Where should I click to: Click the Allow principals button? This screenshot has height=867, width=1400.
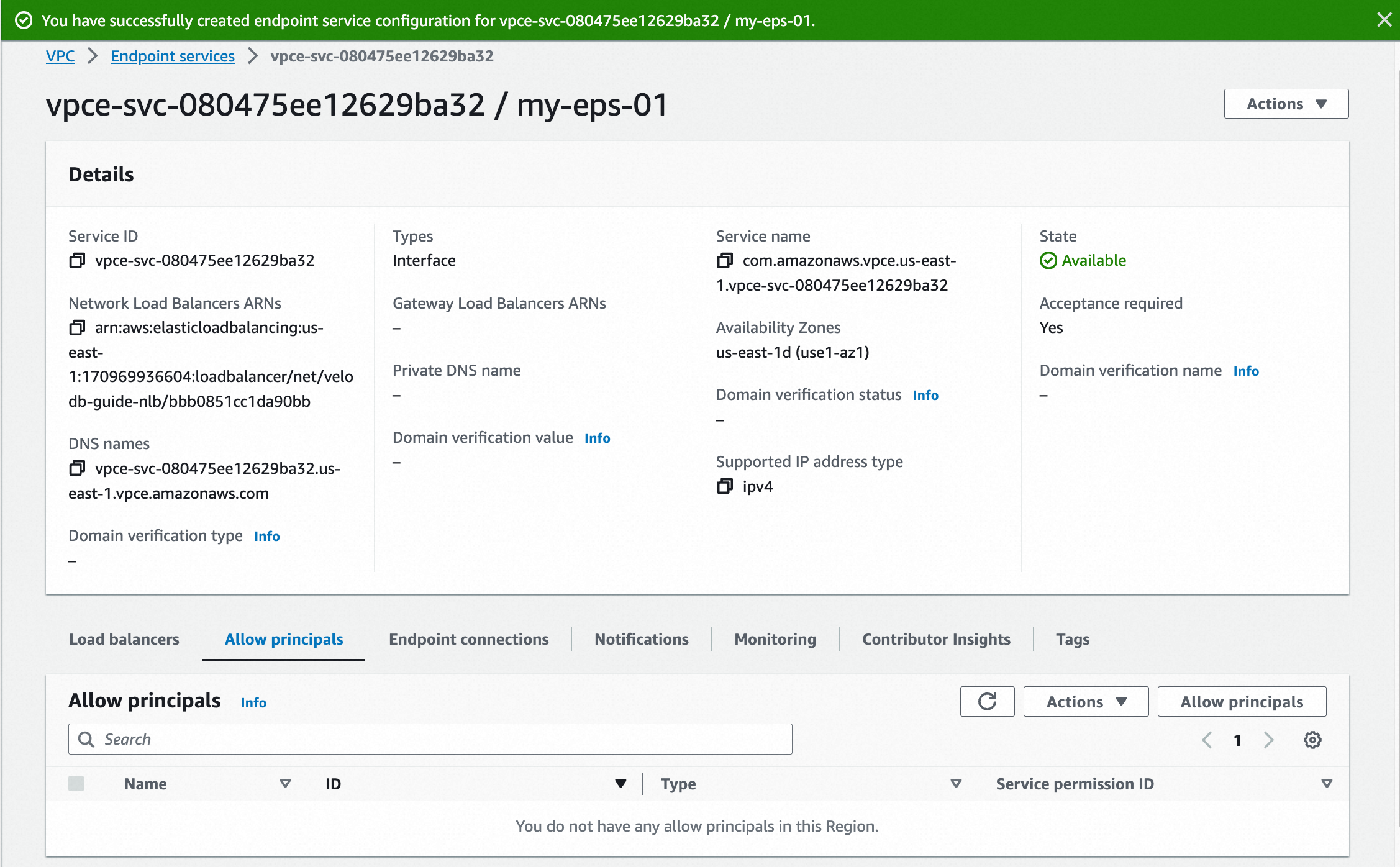click(x=1242, y=701)
